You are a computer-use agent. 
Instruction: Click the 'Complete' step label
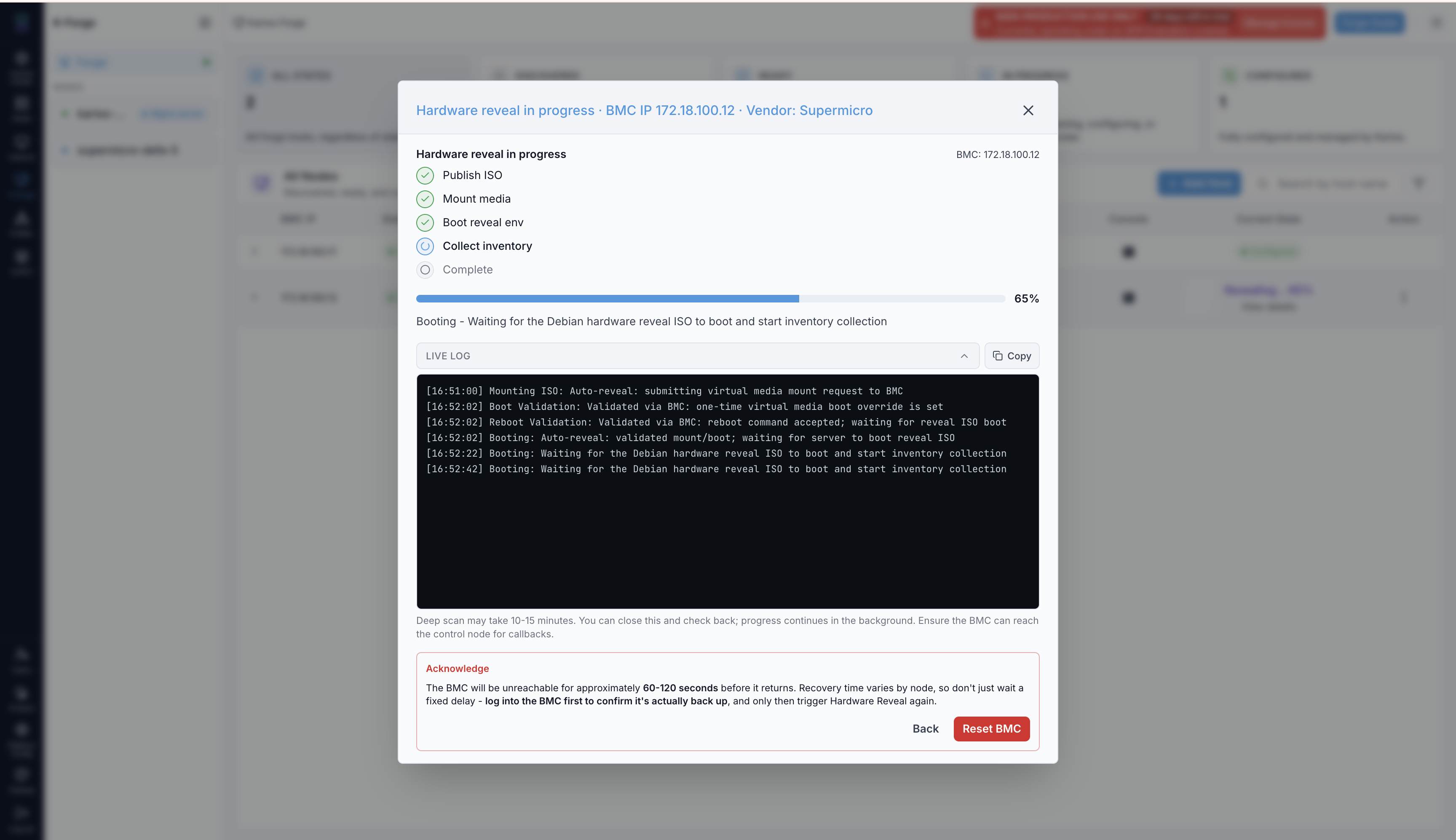click(468, 270)
